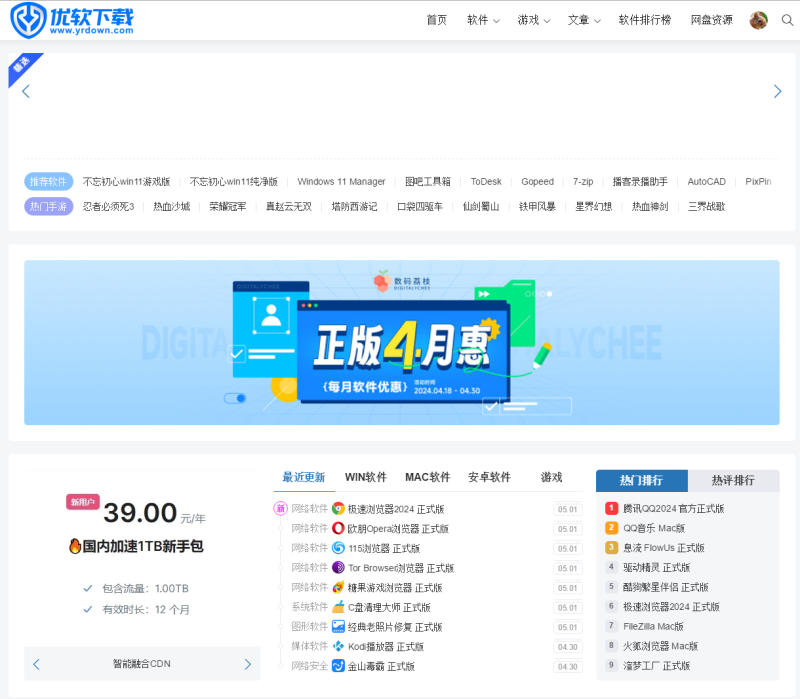
Task: Open the 正版4月惠 promotional banner
Action: point(402,342)
